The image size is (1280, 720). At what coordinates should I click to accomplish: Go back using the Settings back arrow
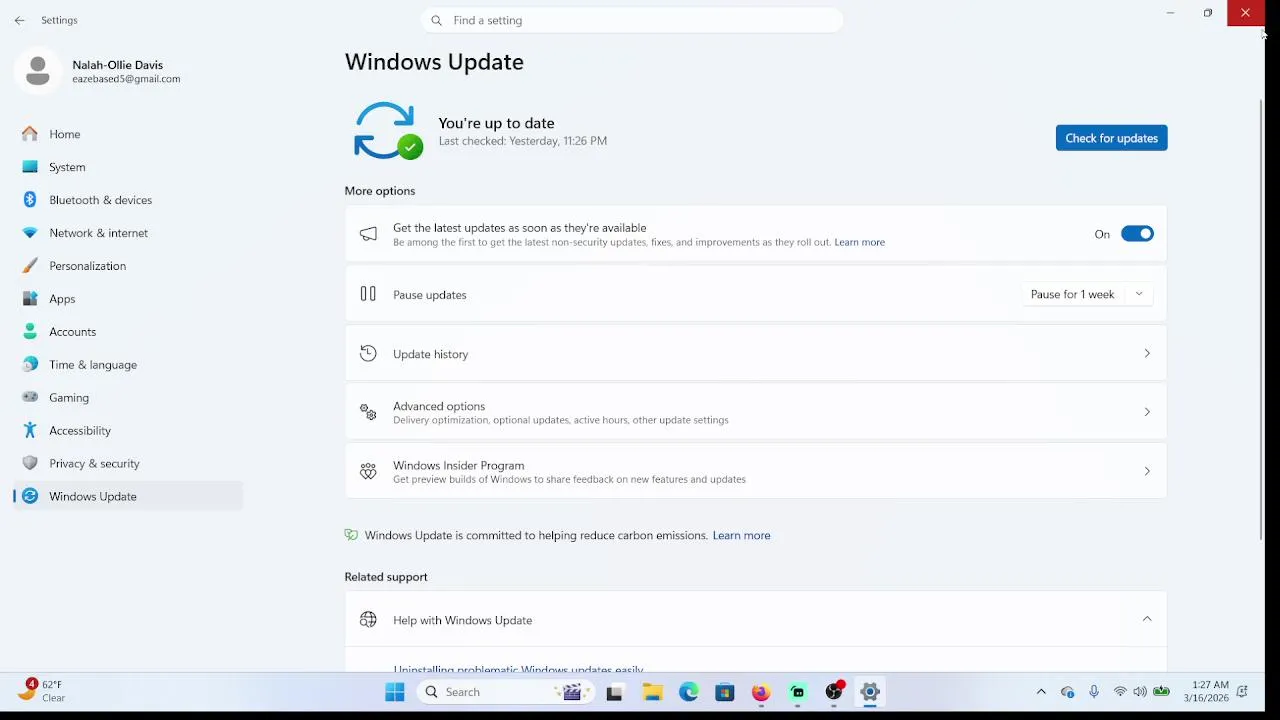click(20, 20)
